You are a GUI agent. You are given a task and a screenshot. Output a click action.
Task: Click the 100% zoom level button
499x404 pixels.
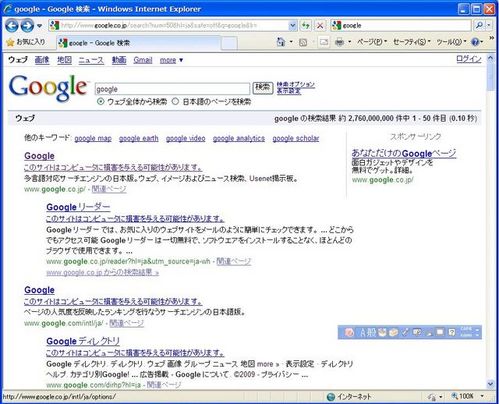(x=463, y=396)
